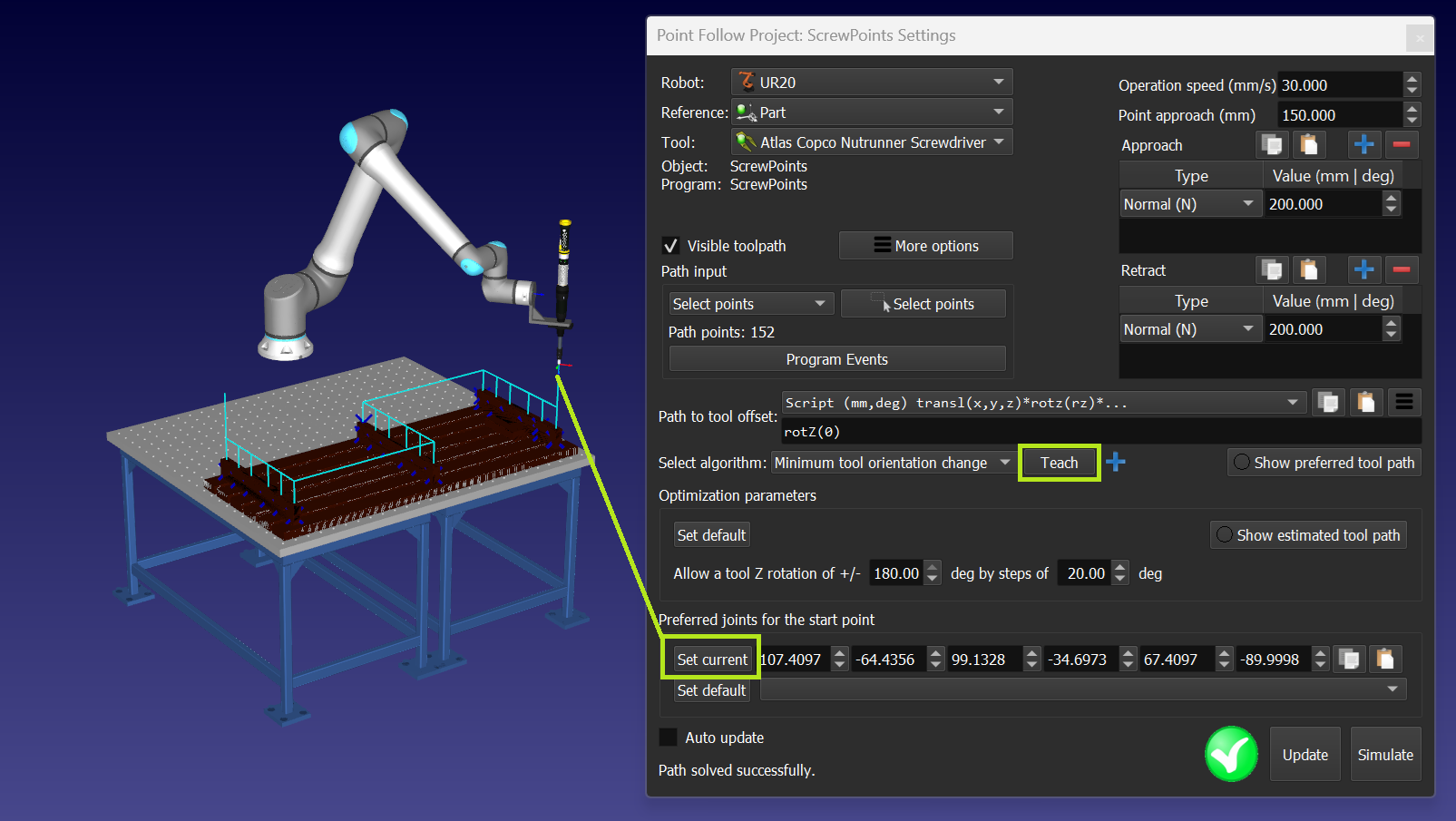Image resolution: width=1456 pixels, height=821 pixels.
Task: Copy the preferred joint values
Action: (x=1349, y=660)
